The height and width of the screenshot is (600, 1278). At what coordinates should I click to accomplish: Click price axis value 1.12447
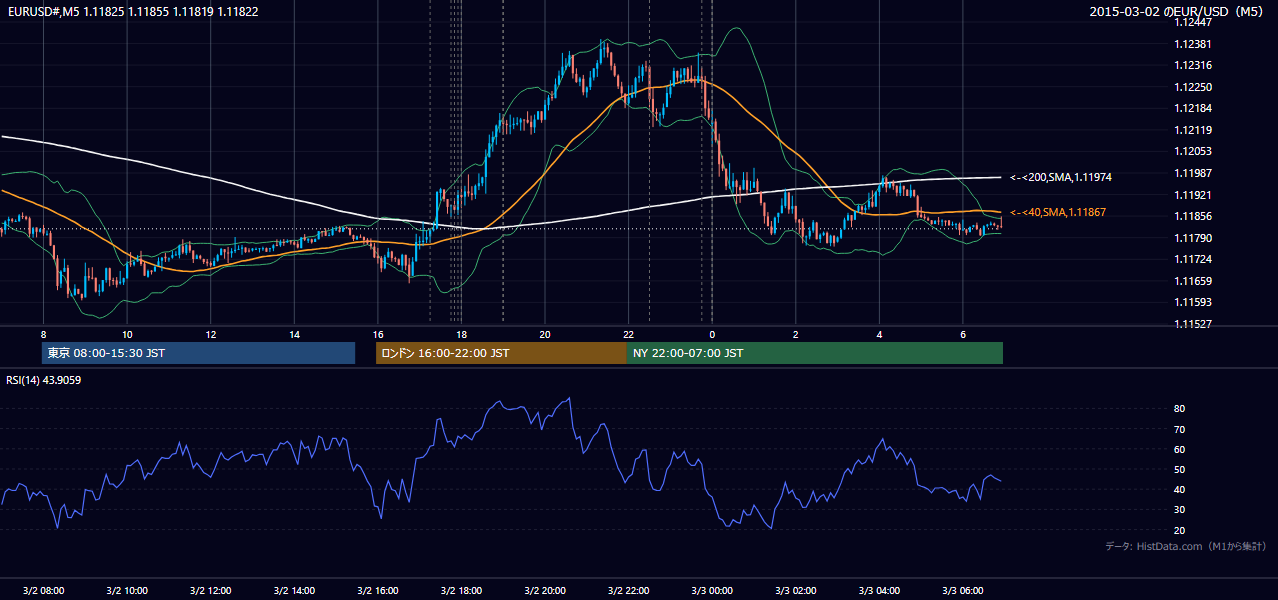pyautogui.click(x=1192, y=22)
